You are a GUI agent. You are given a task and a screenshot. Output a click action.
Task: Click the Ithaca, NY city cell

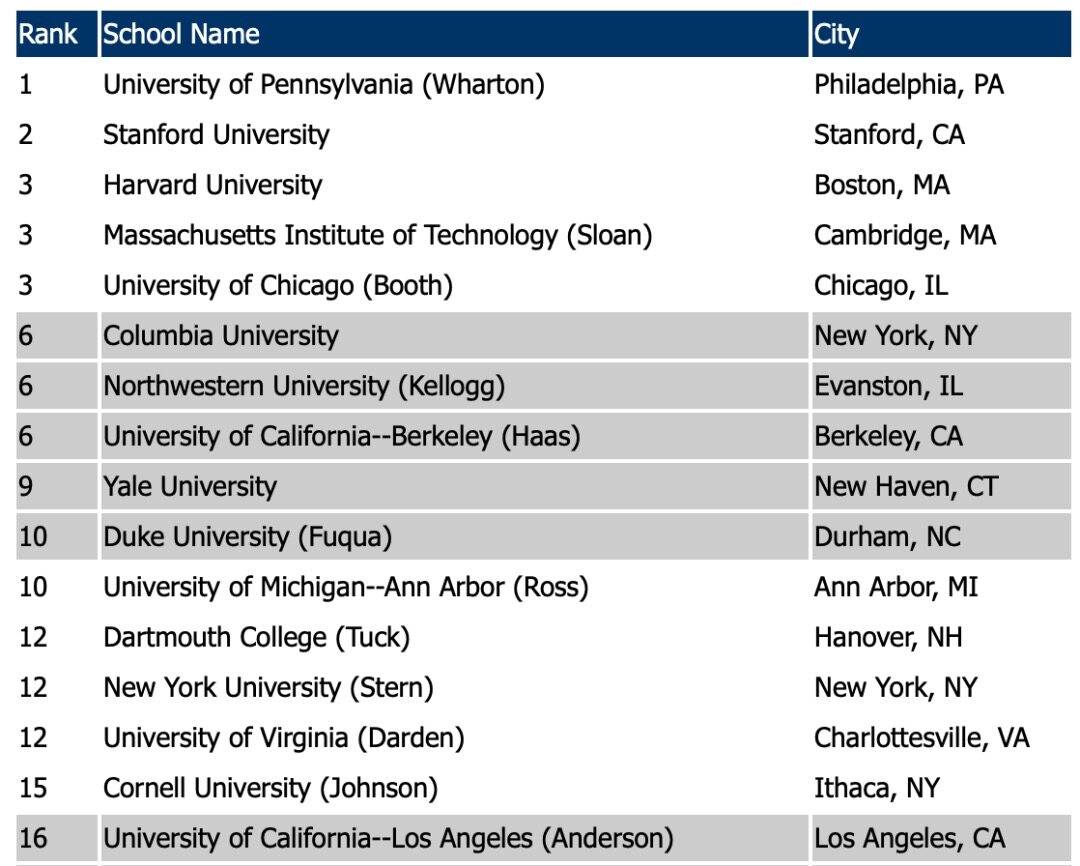(x=877, y=788)
